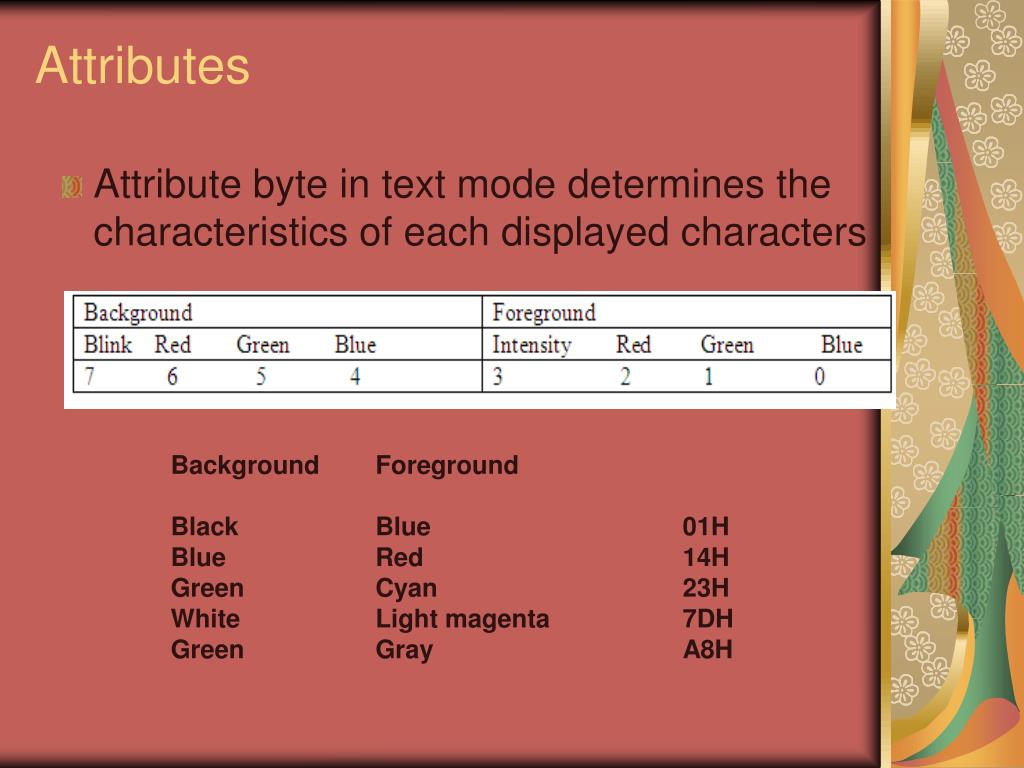The height and width of the screenshot is (768, 1024).
Task: Click "Red" next to Intensity in table
Action: coord(633,344)
